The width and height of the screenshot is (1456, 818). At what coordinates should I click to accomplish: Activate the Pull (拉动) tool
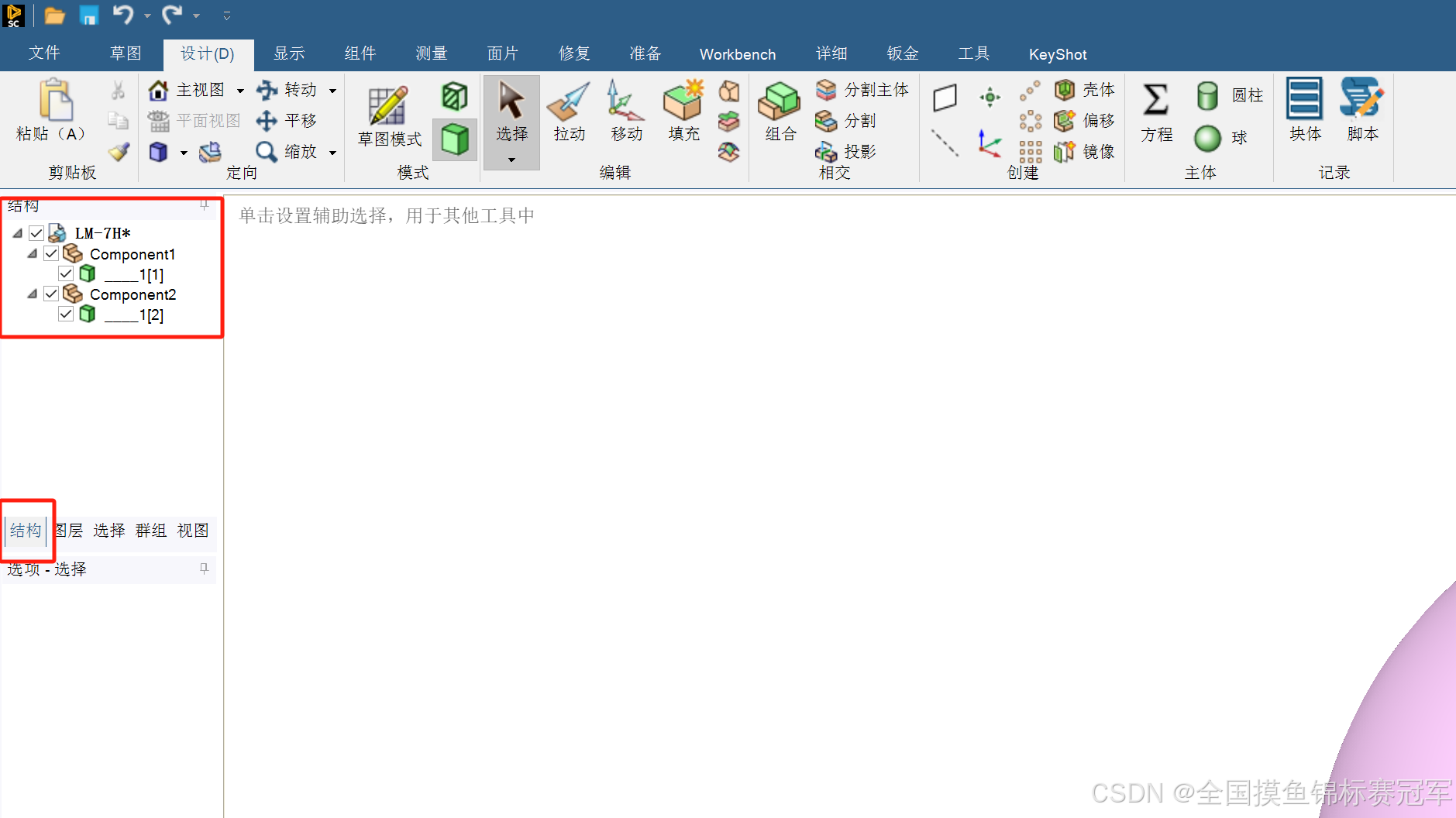[x=569, y=112]
